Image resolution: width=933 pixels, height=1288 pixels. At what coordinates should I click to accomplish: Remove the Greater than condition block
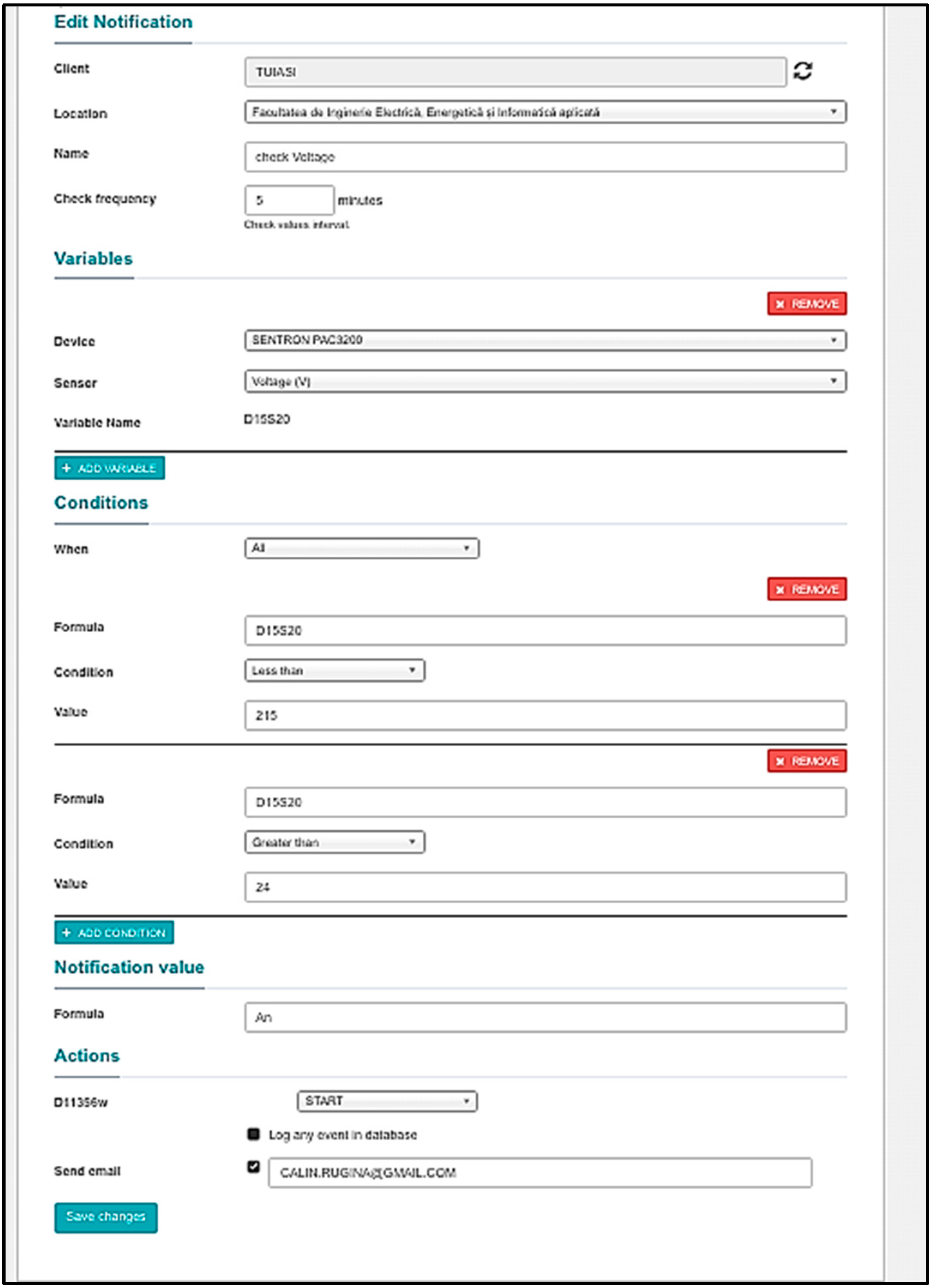(807, 761)
